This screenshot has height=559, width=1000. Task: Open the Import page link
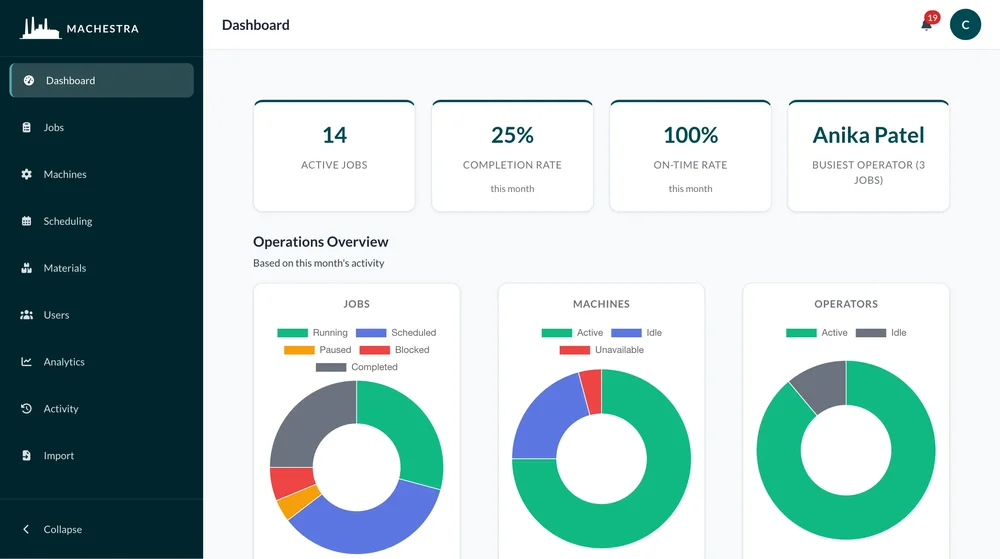[x=101, y=455]
